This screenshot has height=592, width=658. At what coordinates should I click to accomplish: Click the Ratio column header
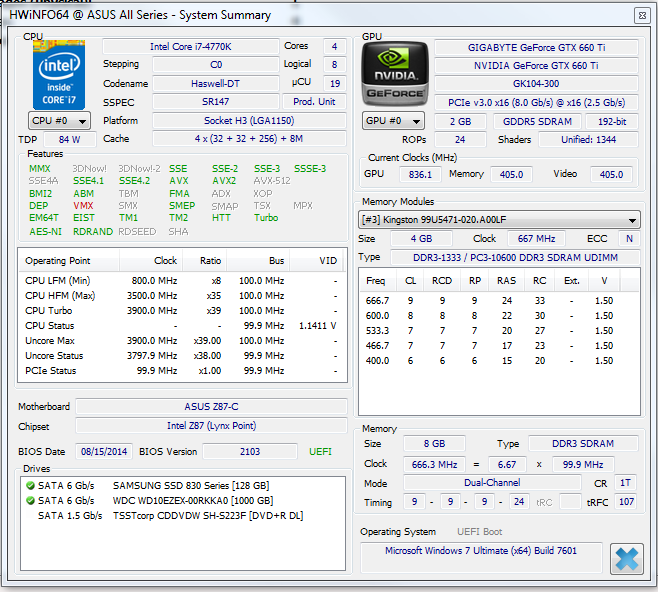[204, 261]
